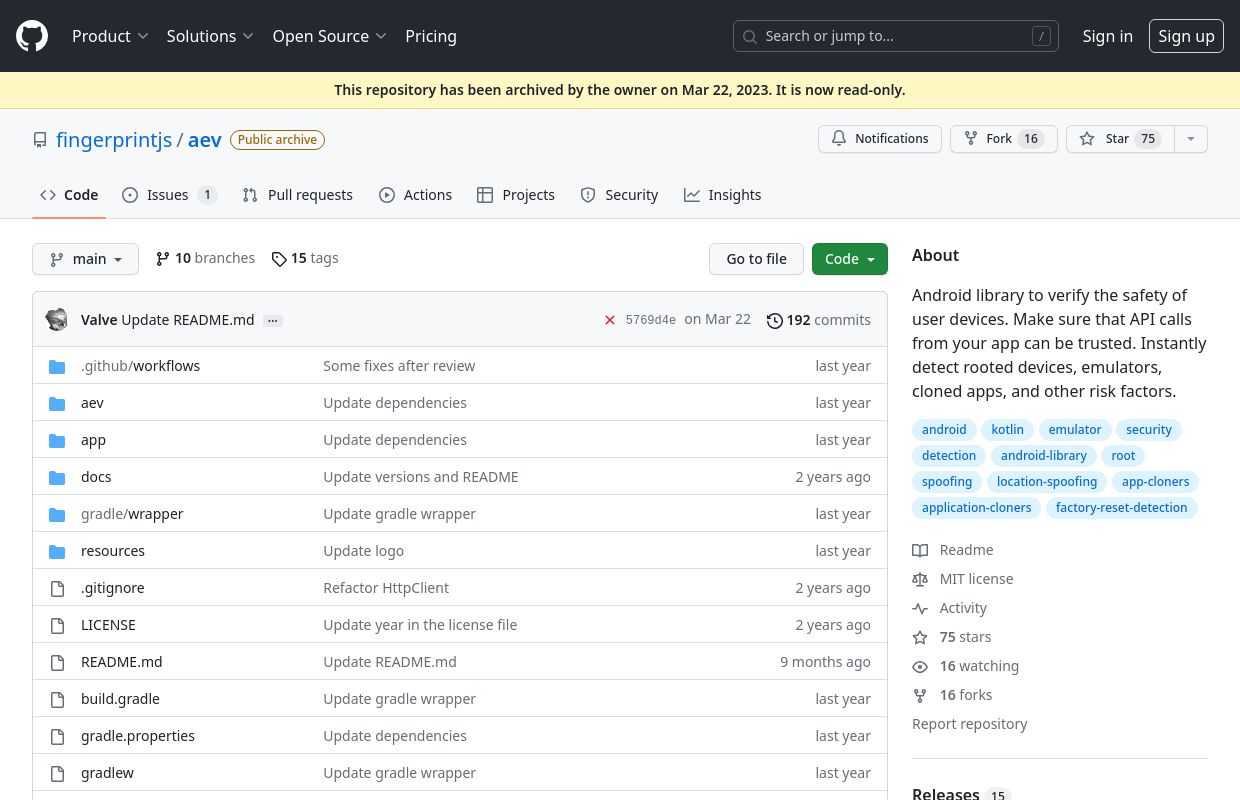Click the app folder icon
Screen dimensions: 1240x800
coord(57,440)
